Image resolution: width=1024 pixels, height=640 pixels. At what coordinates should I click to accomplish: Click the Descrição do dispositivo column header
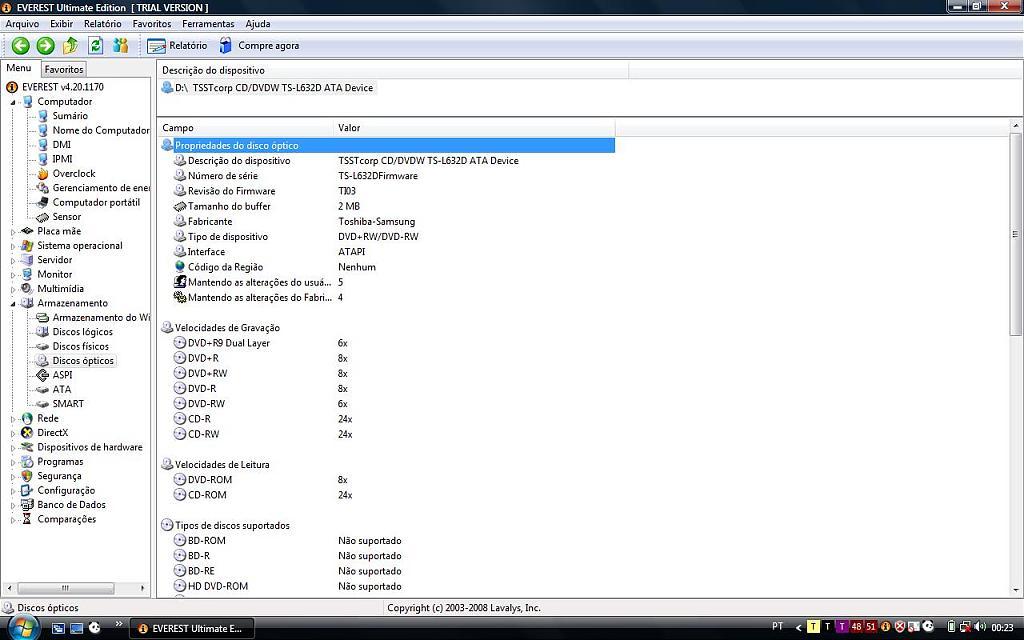(393, 70)
